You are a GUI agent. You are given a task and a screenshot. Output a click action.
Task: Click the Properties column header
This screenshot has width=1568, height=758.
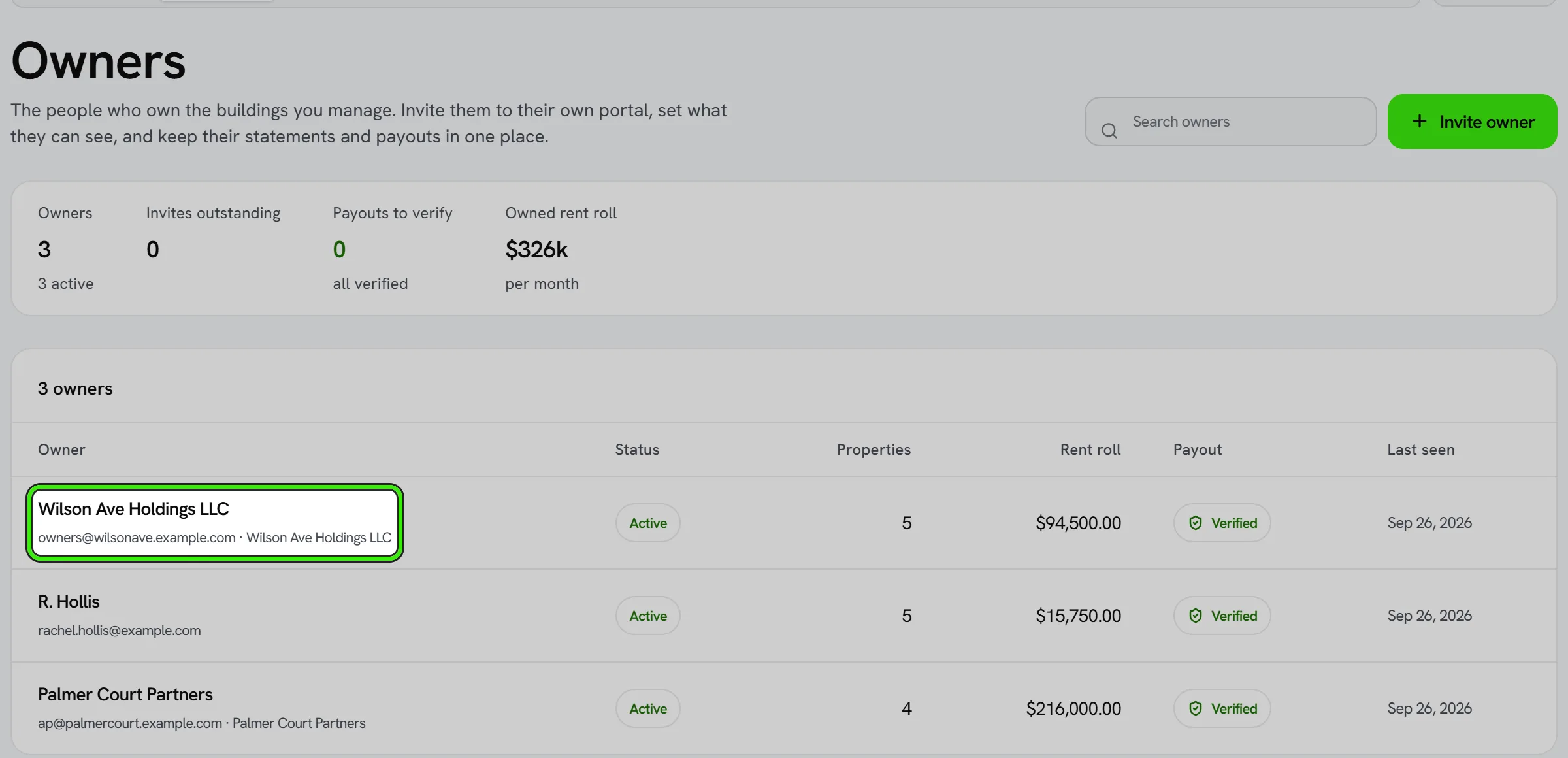tap(874, 450)
